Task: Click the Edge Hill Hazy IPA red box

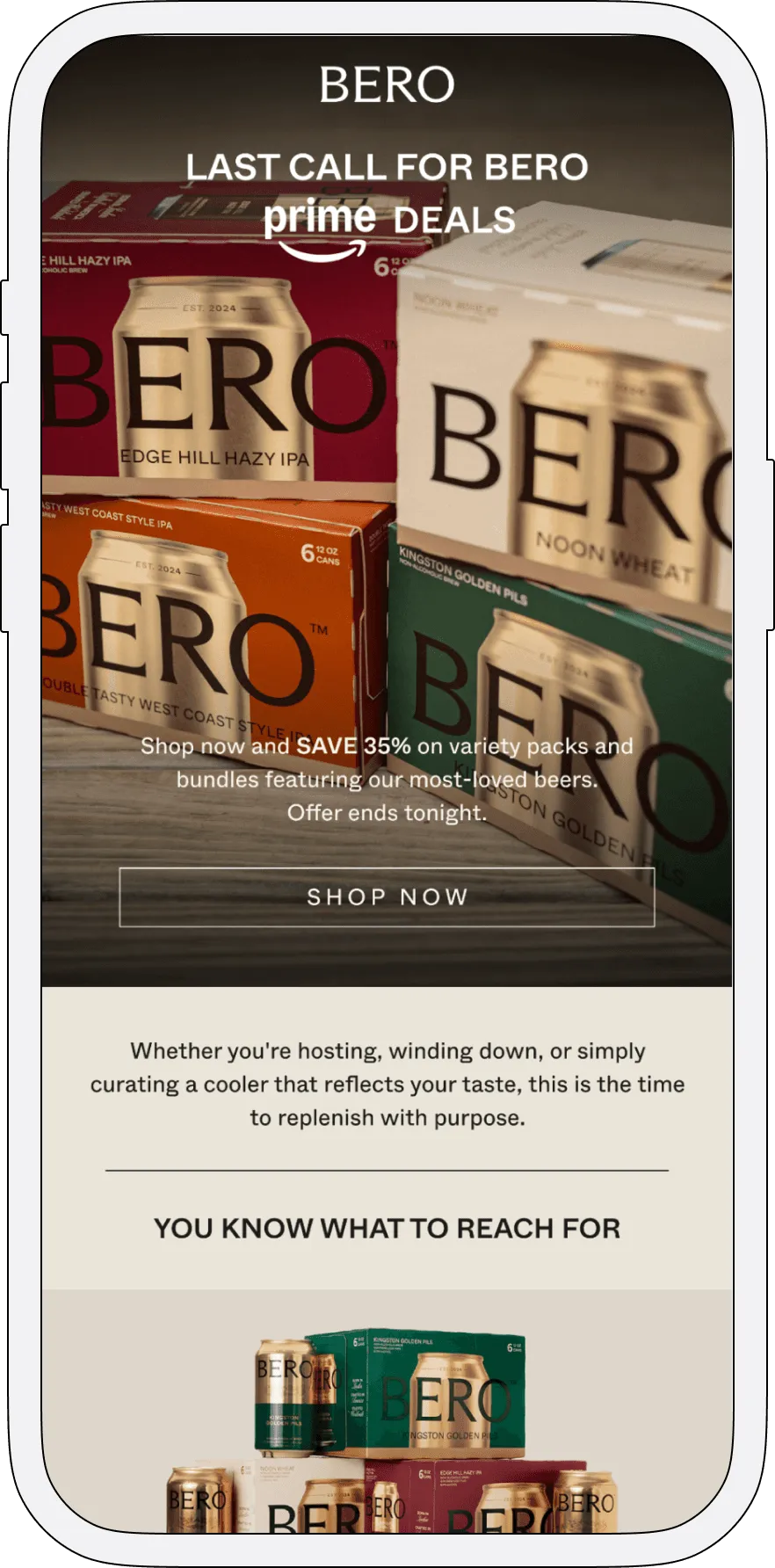Action: [x=218, y=334]
